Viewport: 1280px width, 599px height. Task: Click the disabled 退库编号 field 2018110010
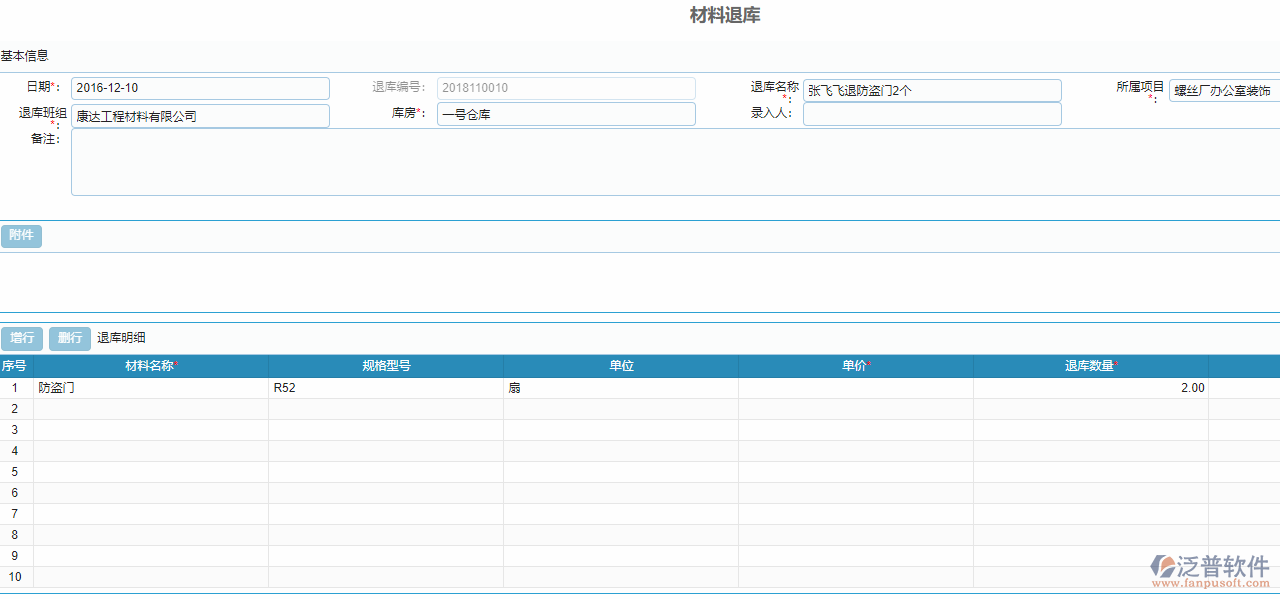(x=566, y=88)
